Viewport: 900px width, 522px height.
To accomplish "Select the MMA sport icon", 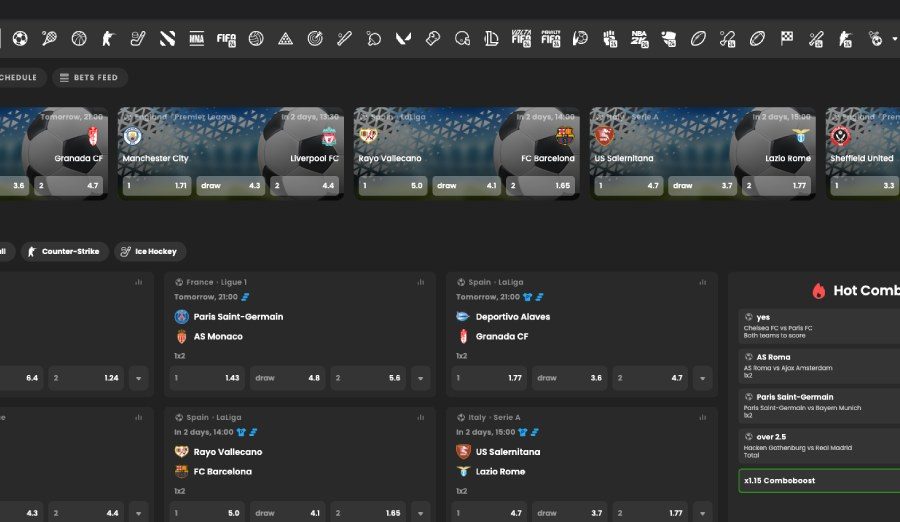I will [x=196, y=38].
